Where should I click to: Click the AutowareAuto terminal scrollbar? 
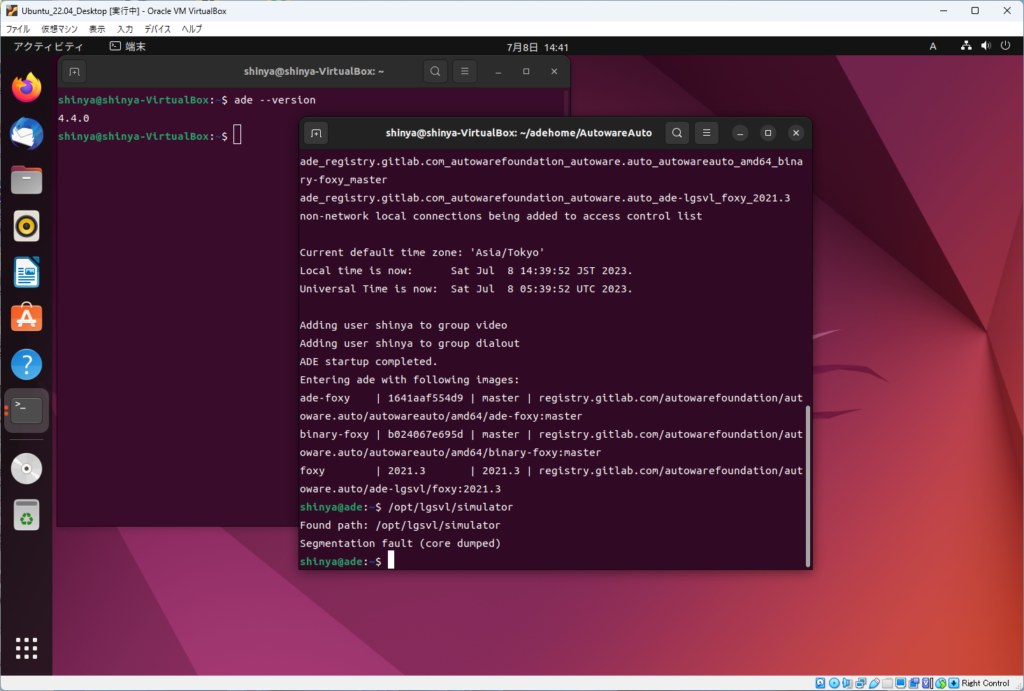(808, 486)
